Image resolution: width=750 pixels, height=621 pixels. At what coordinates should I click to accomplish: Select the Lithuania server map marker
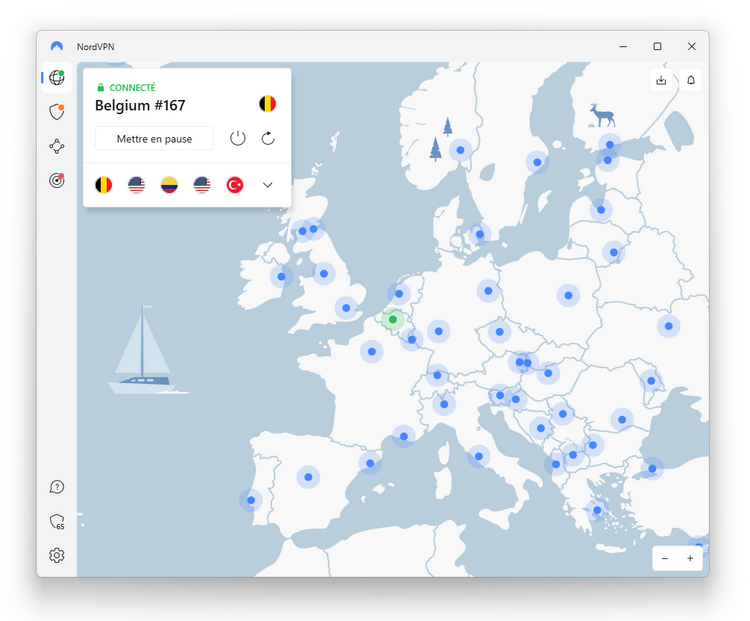(614, 252)
